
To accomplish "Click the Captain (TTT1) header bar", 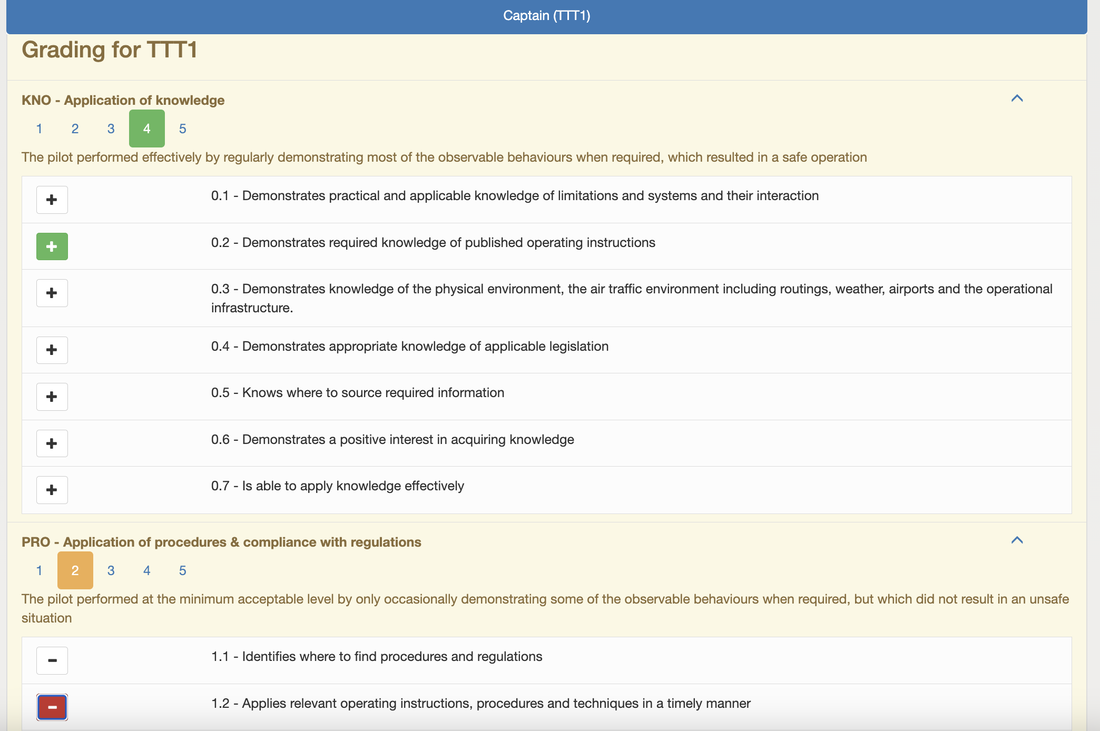I will 546,16.
